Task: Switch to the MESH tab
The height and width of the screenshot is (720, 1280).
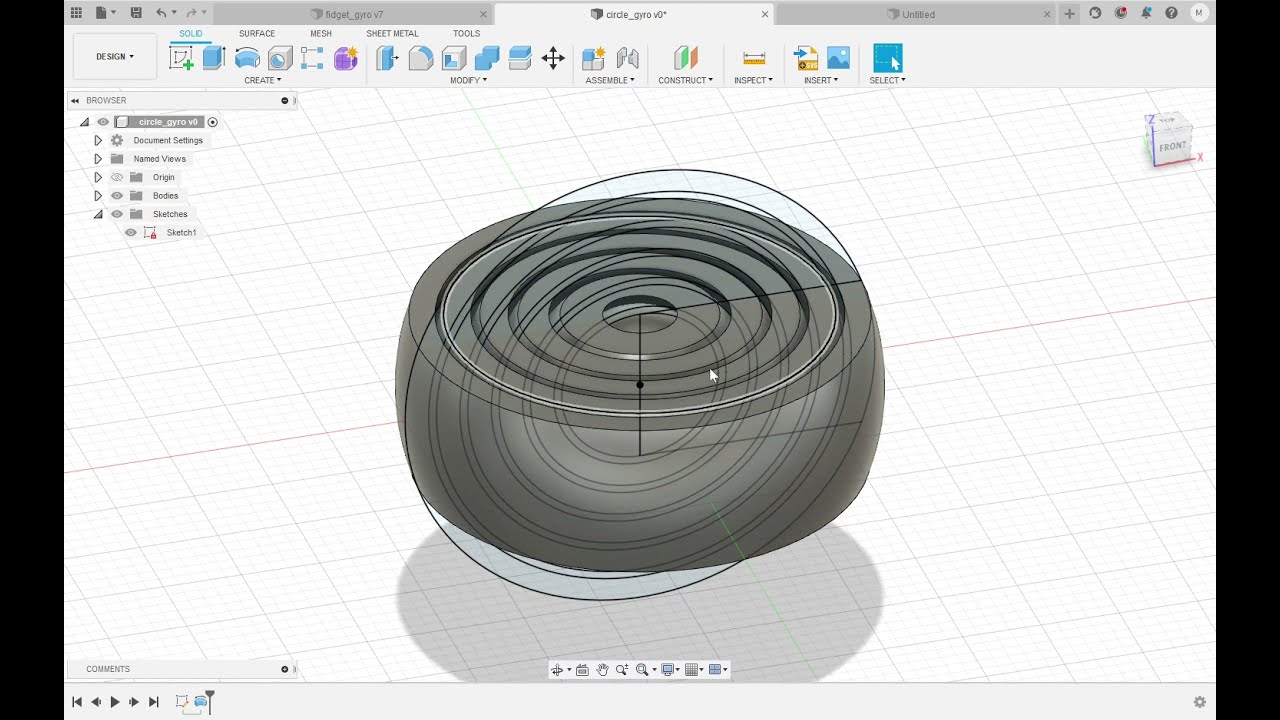Action: [x=321, y=34]
